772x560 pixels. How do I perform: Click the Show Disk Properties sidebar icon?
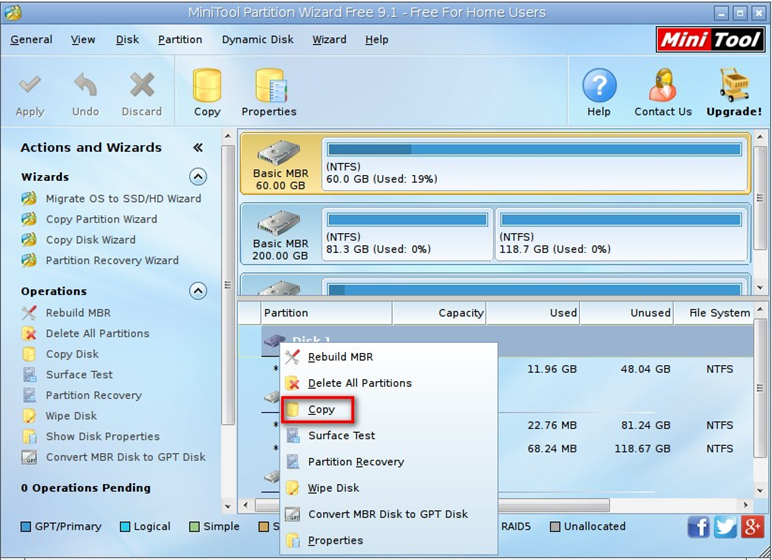point(29,437)
